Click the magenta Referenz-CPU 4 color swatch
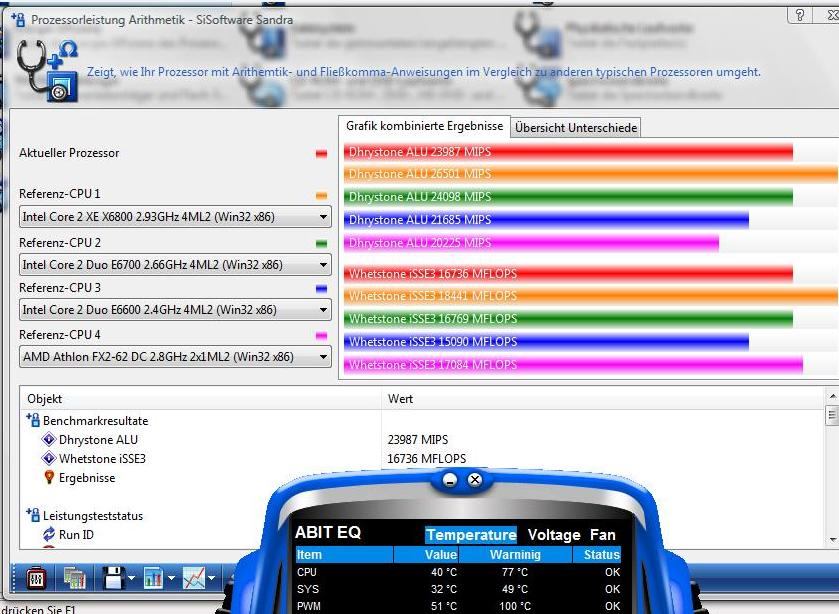 pyautogui.click(x=321, y=336)
